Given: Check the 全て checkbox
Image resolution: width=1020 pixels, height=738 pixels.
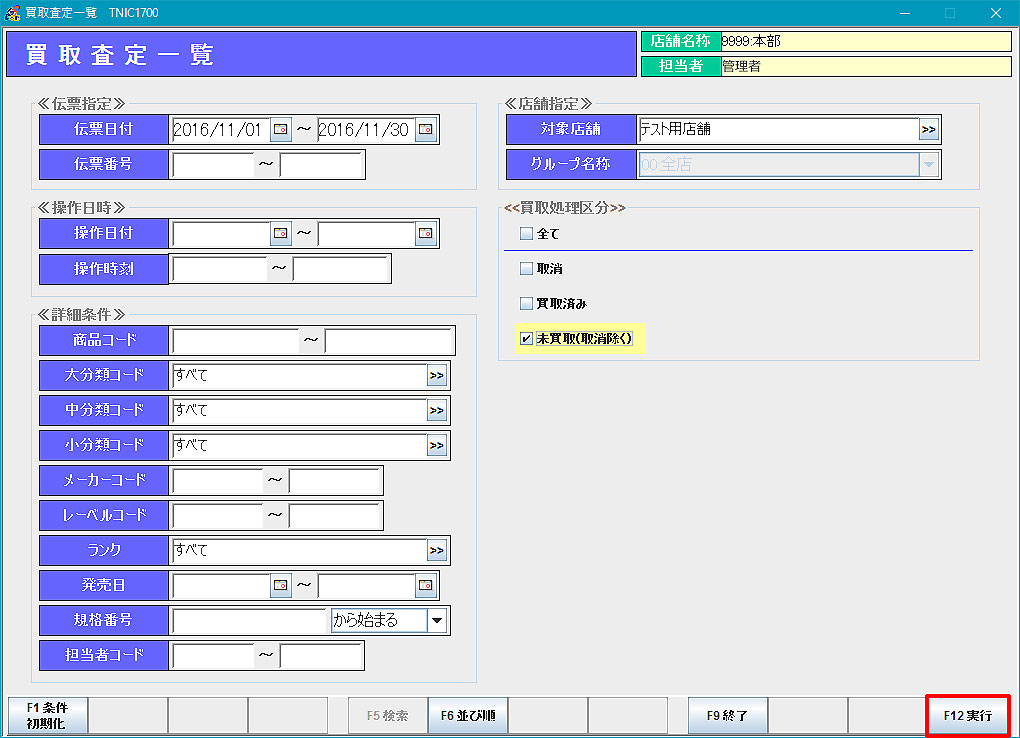Looking at the screenshot, I should click(527, 234).
